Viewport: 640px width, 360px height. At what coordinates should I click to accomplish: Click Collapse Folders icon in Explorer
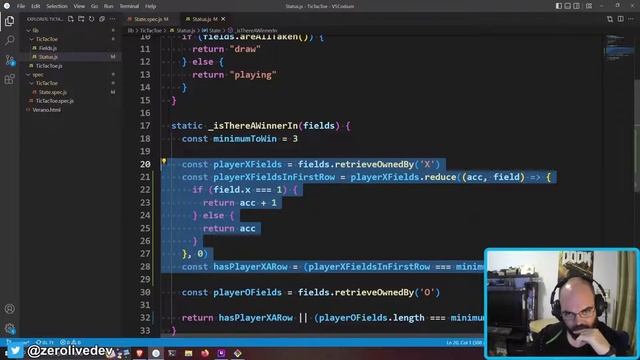(102, 19)
